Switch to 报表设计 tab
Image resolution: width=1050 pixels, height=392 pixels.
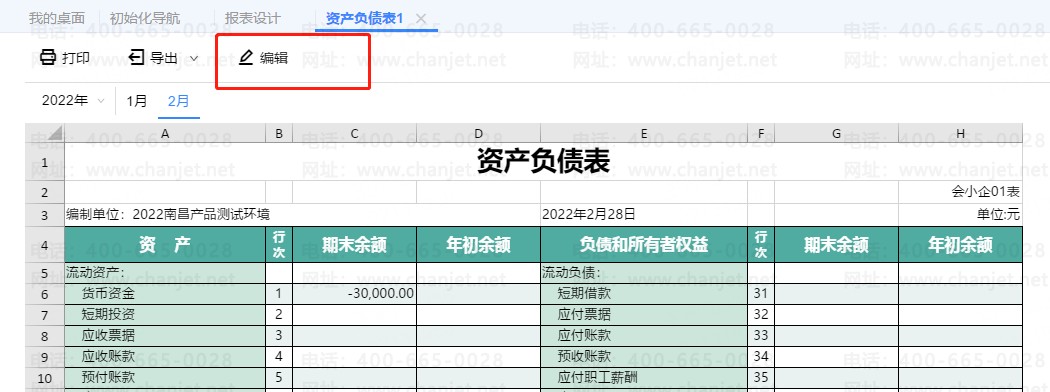tap(252, 18)
